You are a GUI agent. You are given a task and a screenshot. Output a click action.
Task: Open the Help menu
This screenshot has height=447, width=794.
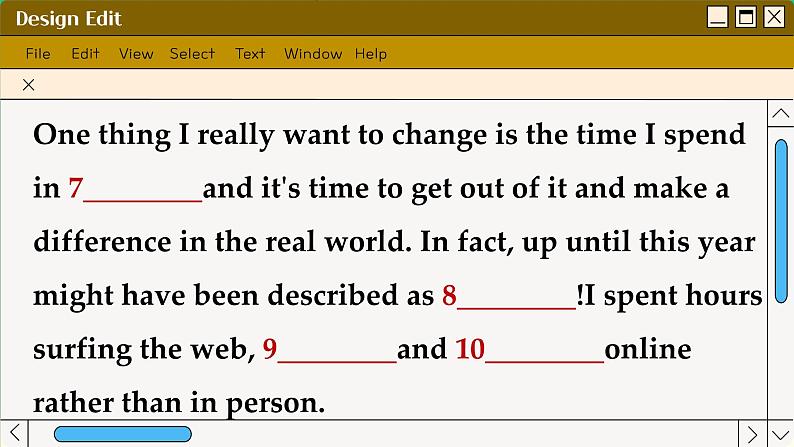[371, 54]
